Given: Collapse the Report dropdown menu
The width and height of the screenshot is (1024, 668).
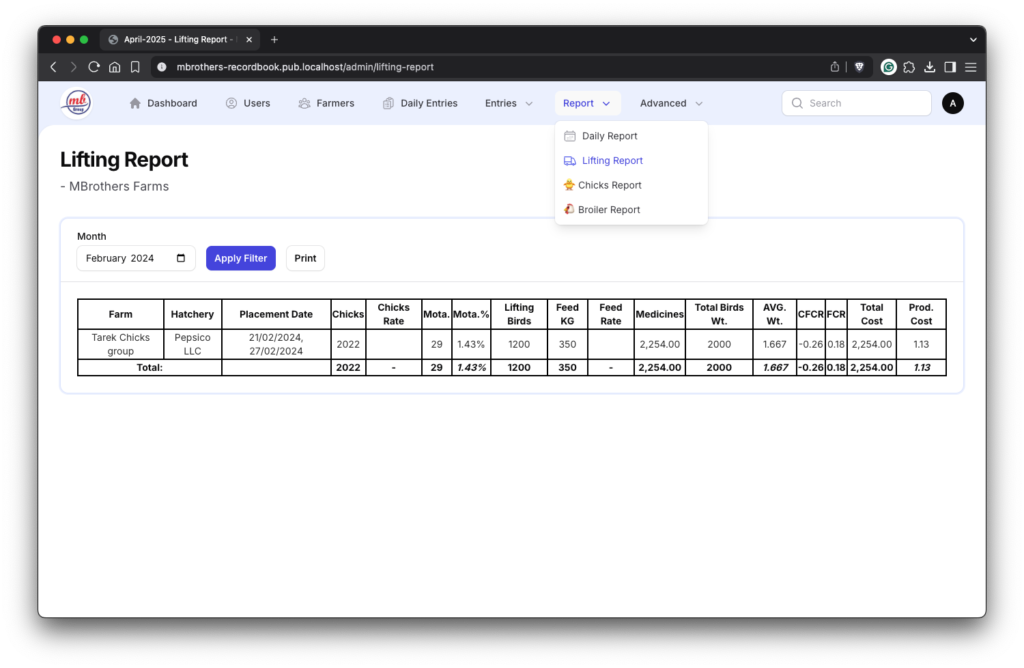Looking at the screenshot, I should tap(586, 103).
